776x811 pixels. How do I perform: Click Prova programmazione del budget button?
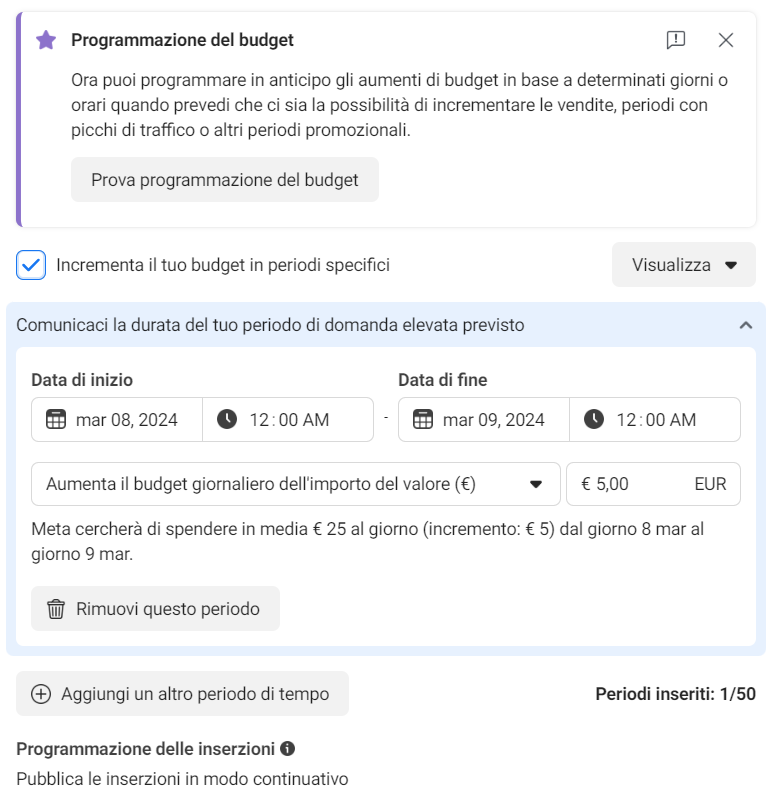pos(224,180)
